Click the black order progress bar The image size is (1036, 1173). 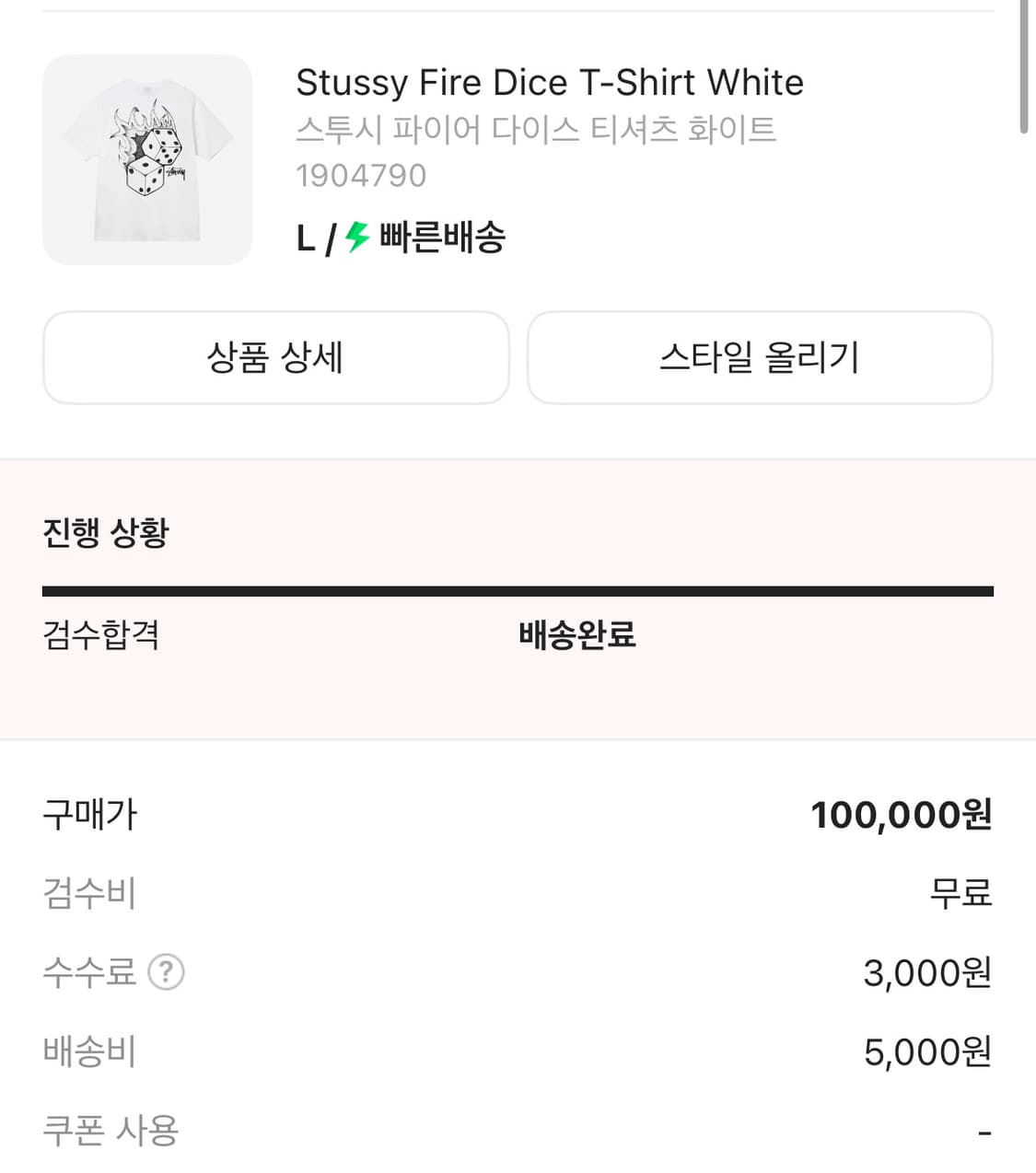coord(518,591)
